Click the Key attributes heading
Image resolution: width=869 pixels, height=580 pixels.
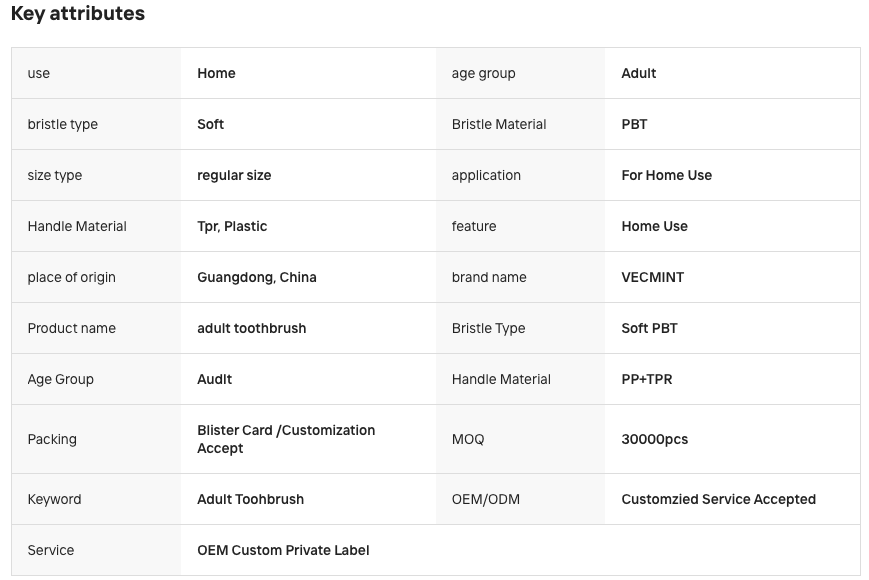coord(78,13)
